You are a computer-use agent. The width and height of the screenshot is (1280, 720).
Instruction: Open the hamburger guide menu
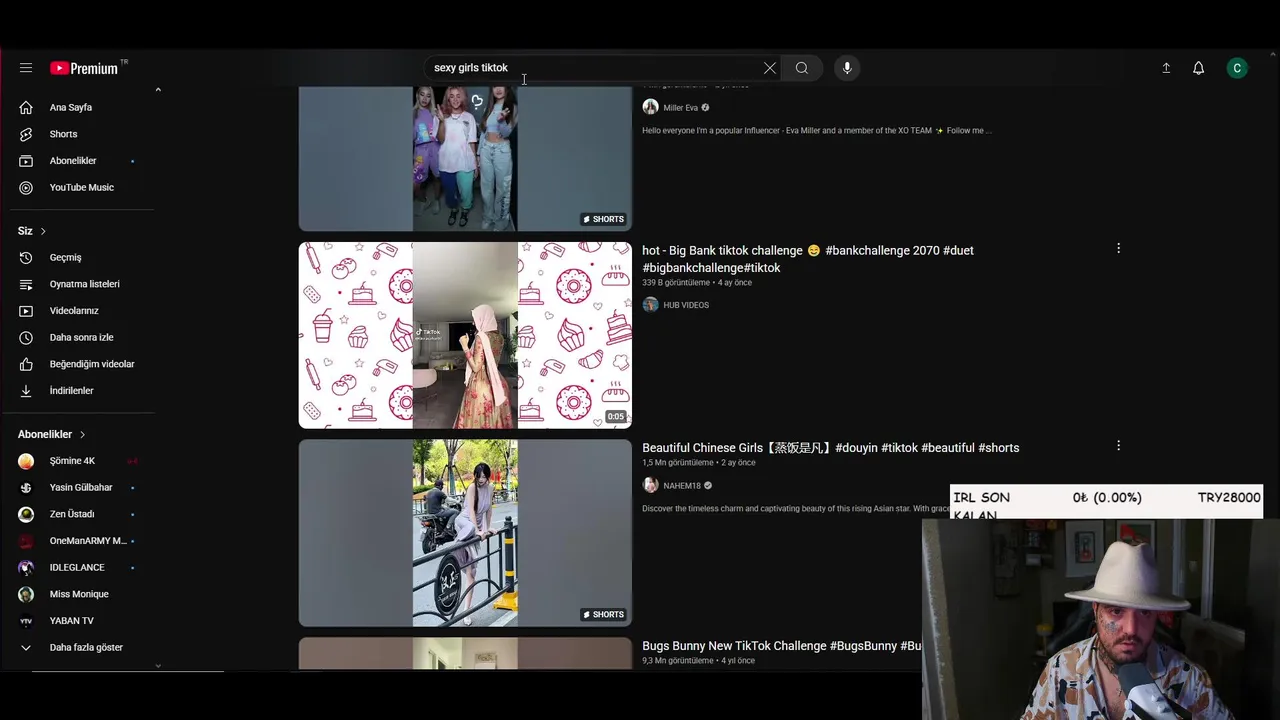[x=26, y=68]
